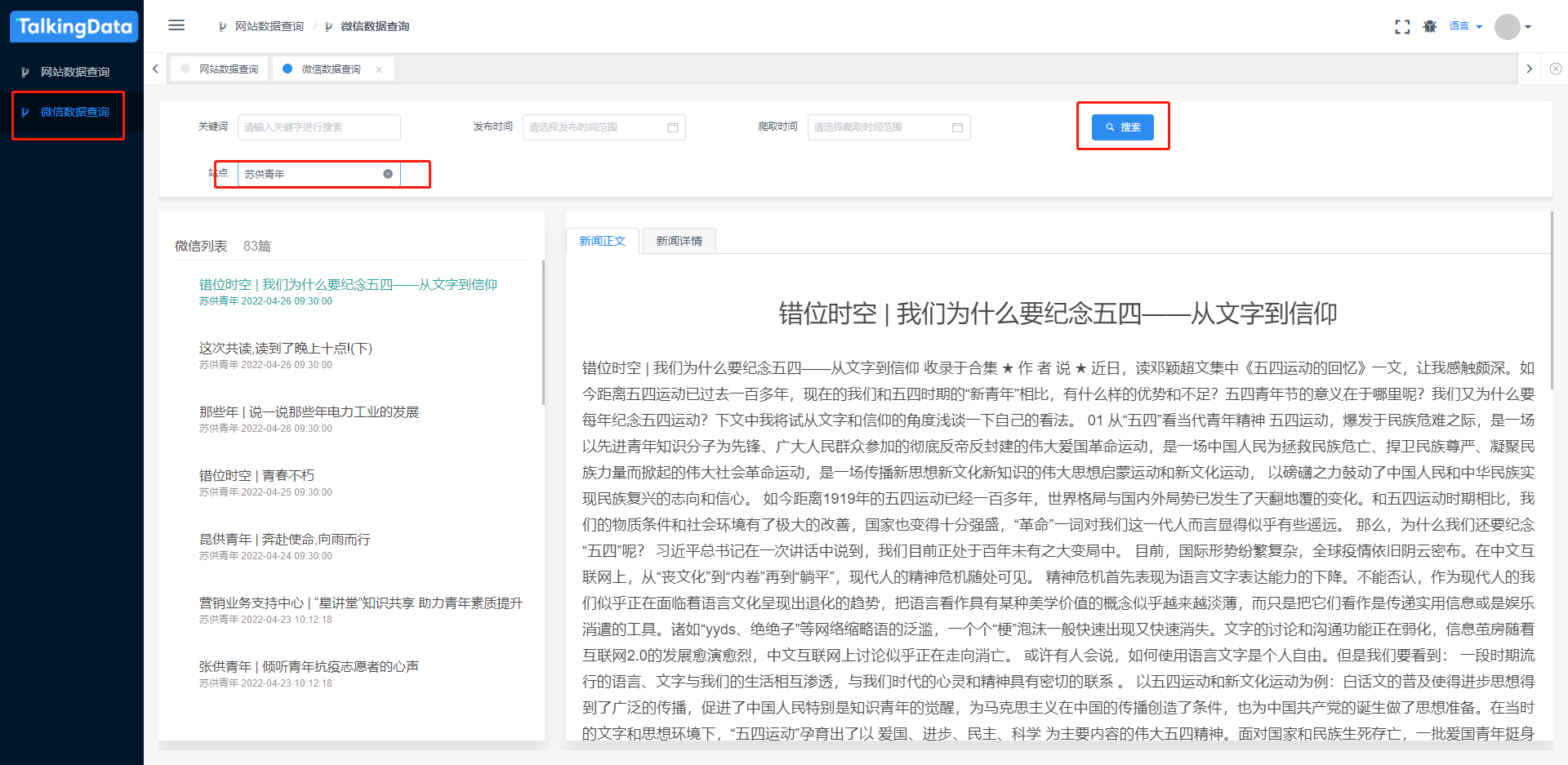
Task: Open article 这次共读,读到了晚上十点!(下)
Action: click(286, 349)
